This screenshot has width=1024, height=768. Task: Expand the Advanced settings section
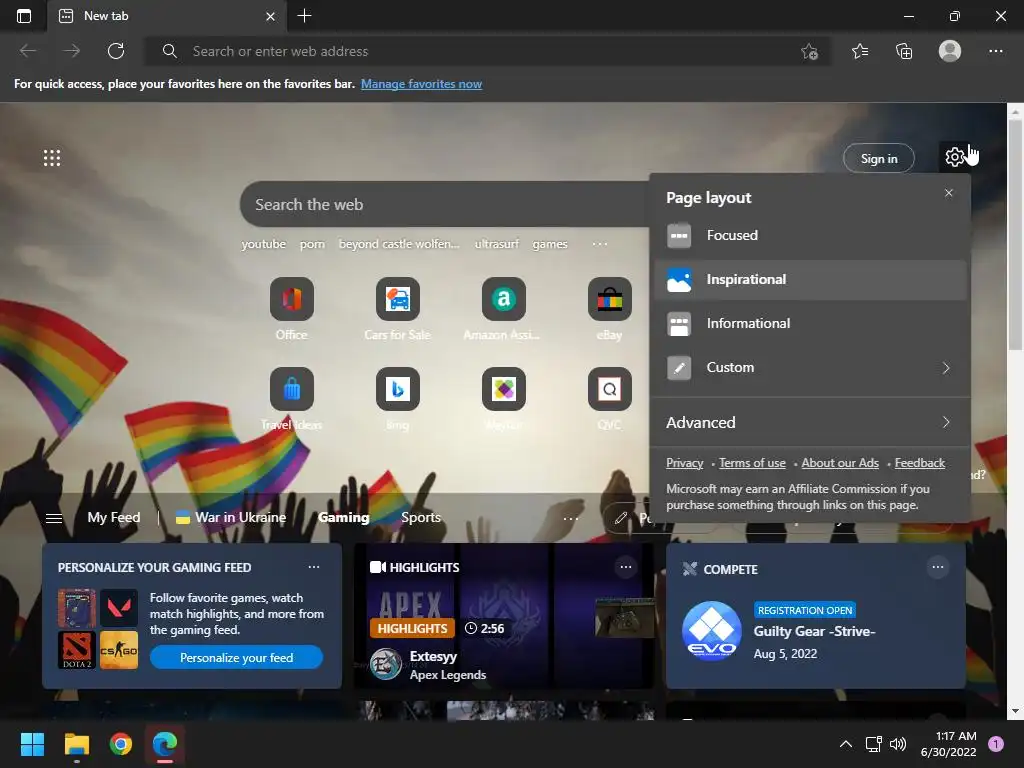click(810, 423)
